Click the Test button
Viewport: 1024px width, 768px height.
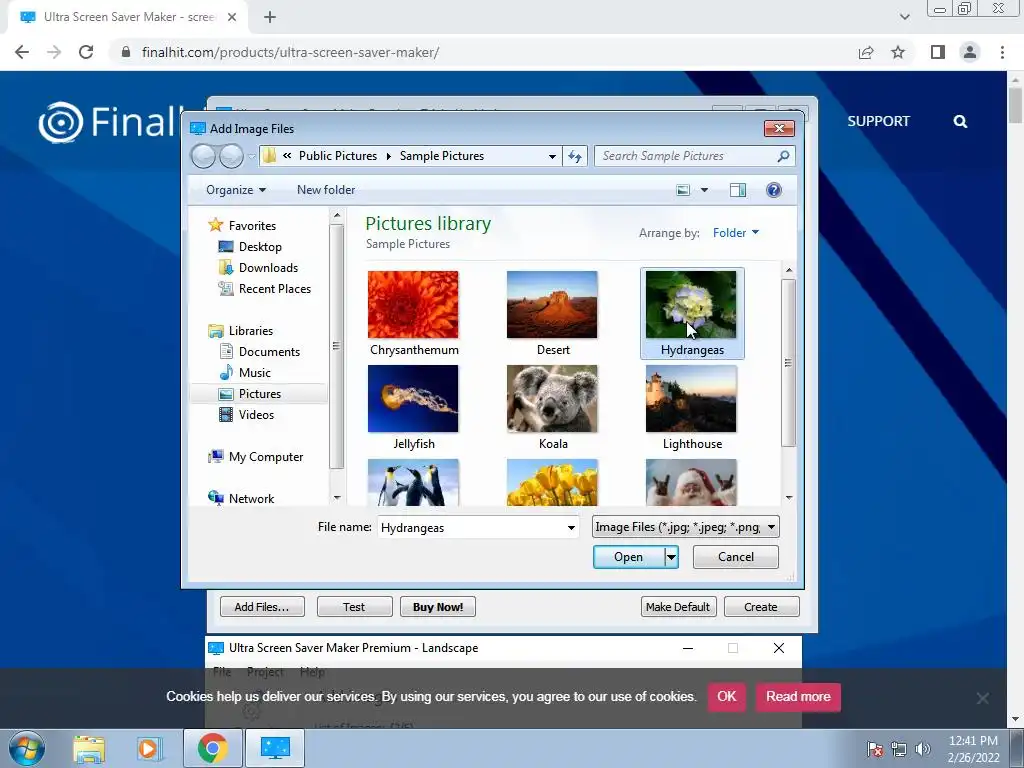coord(354,607)
